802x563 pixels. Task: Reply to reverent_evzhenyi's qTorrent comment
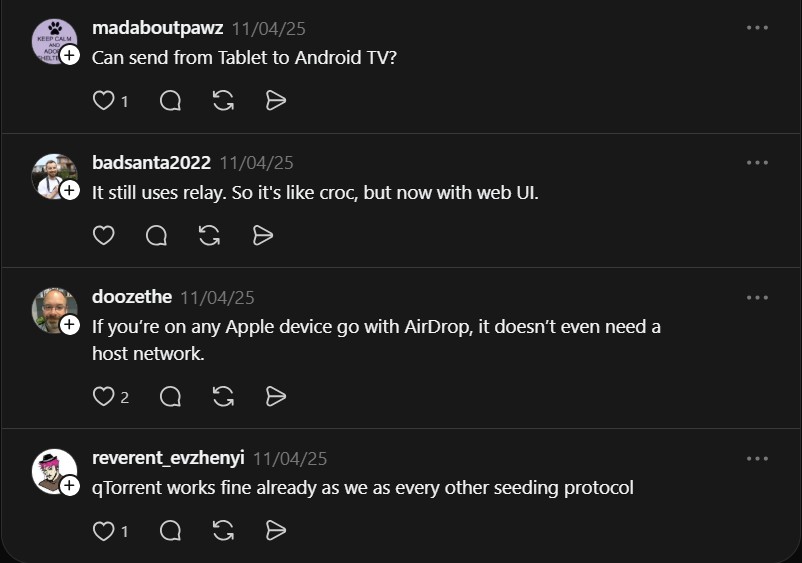tap(170, 531)
